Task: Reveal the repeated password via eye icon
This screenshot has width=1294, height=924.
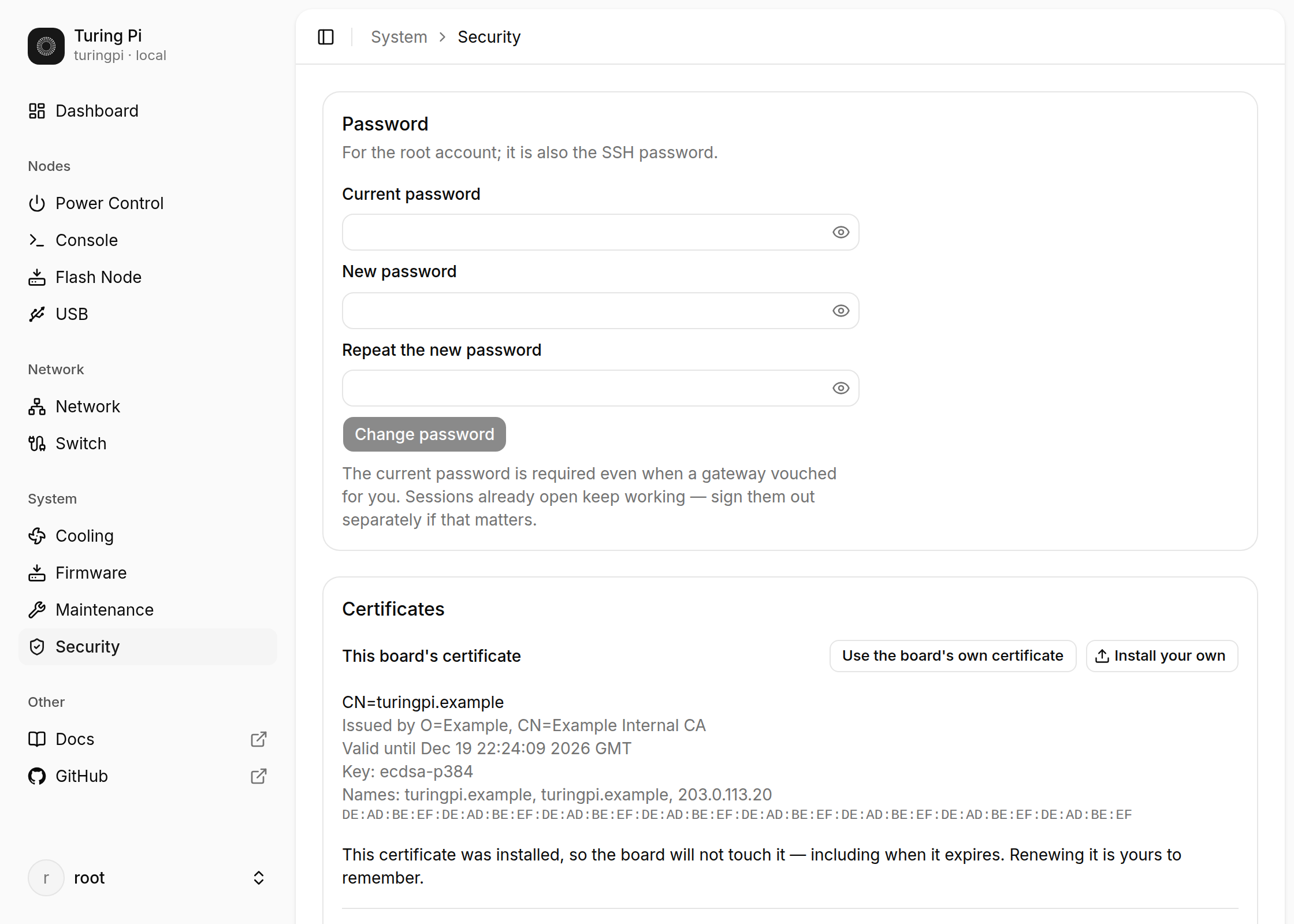Action: click(841, 388)
